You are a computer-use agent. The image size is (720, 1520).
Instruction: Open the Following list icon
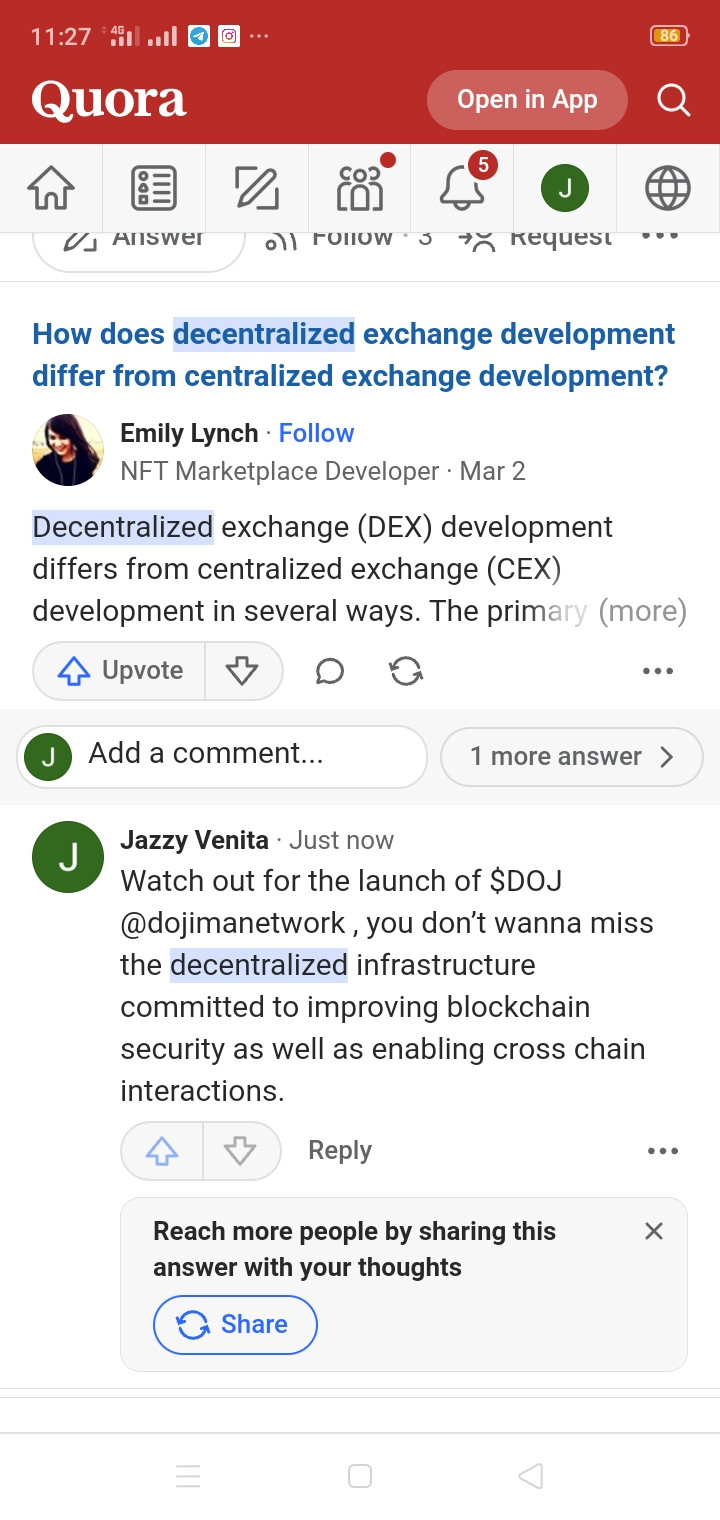pos(154,188)
